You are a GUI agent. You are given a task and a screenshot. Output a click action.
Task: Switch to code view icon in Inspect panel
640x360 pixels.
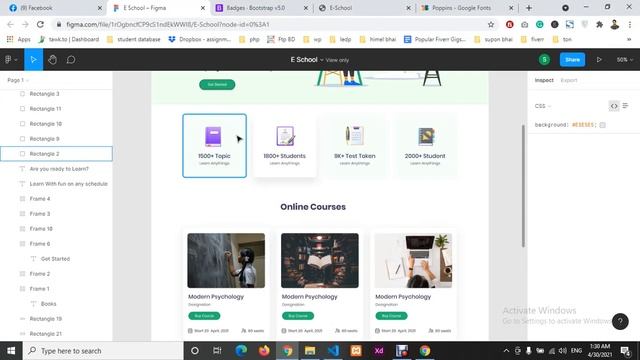click(614, 106)
